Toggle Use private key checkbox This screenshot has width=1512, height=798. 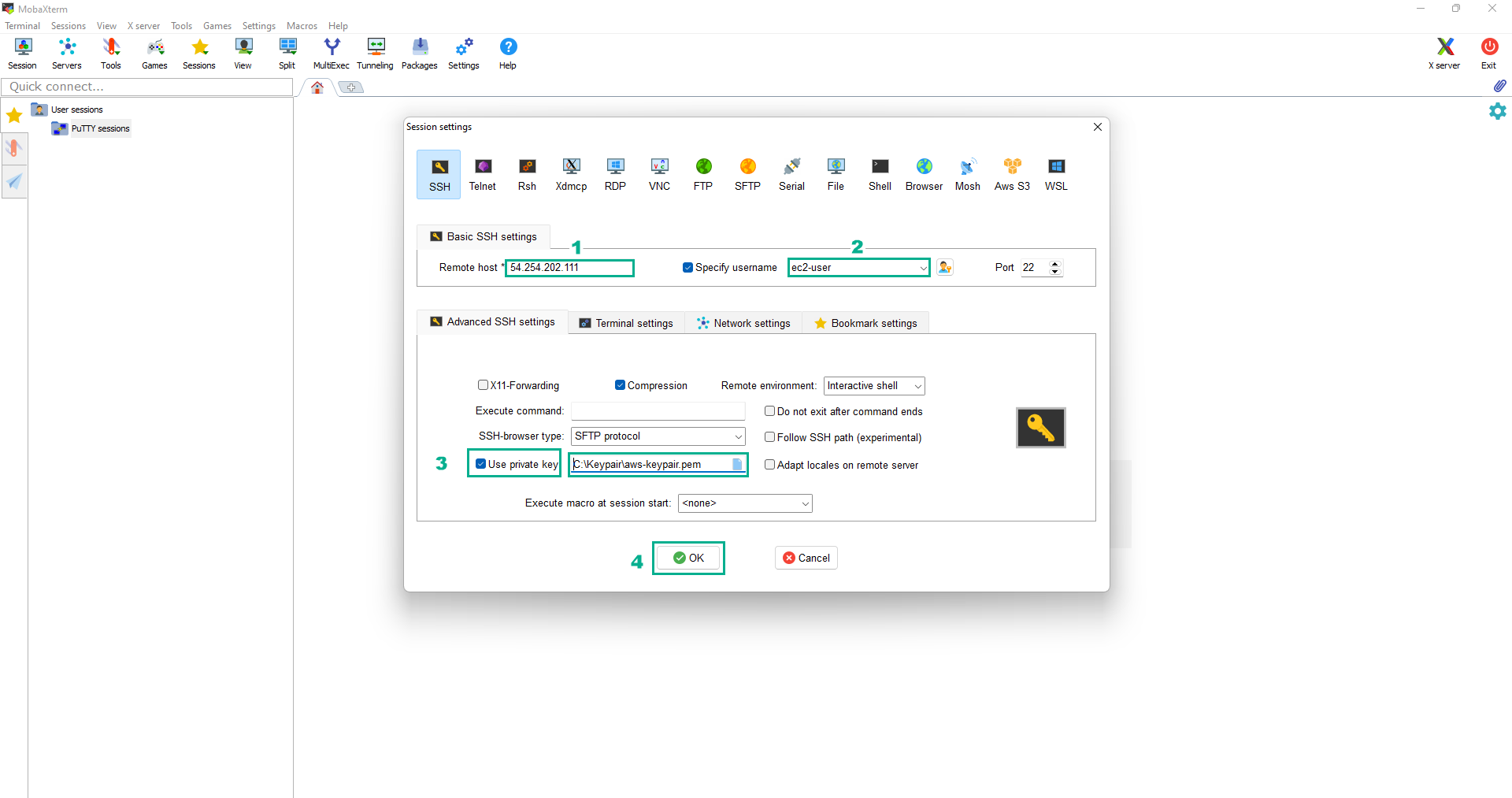click(x=480, y=464)
